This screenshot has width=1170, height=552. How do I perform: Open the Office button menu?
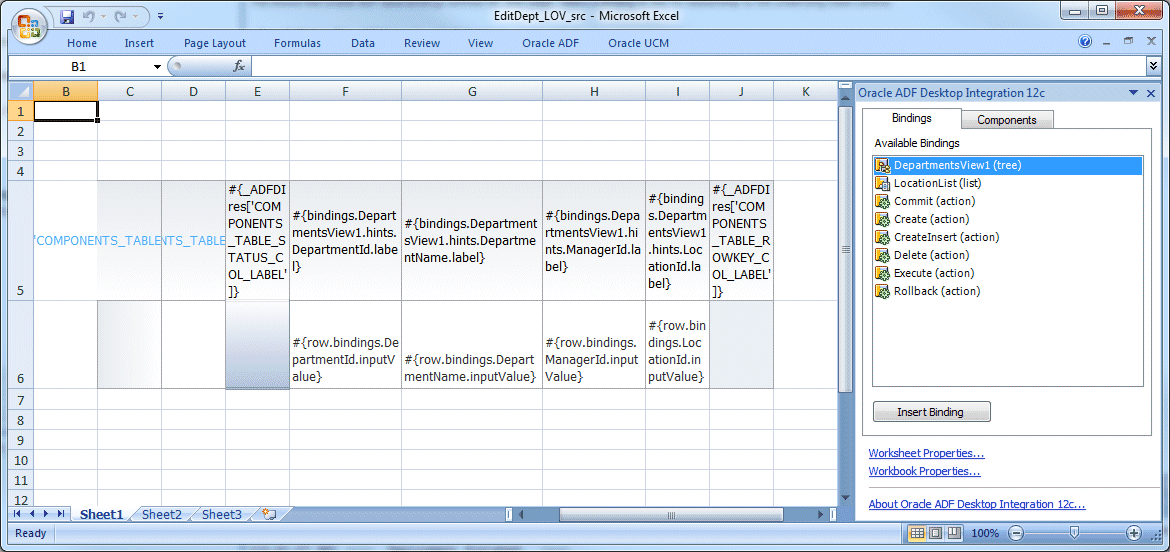(28, 26)
